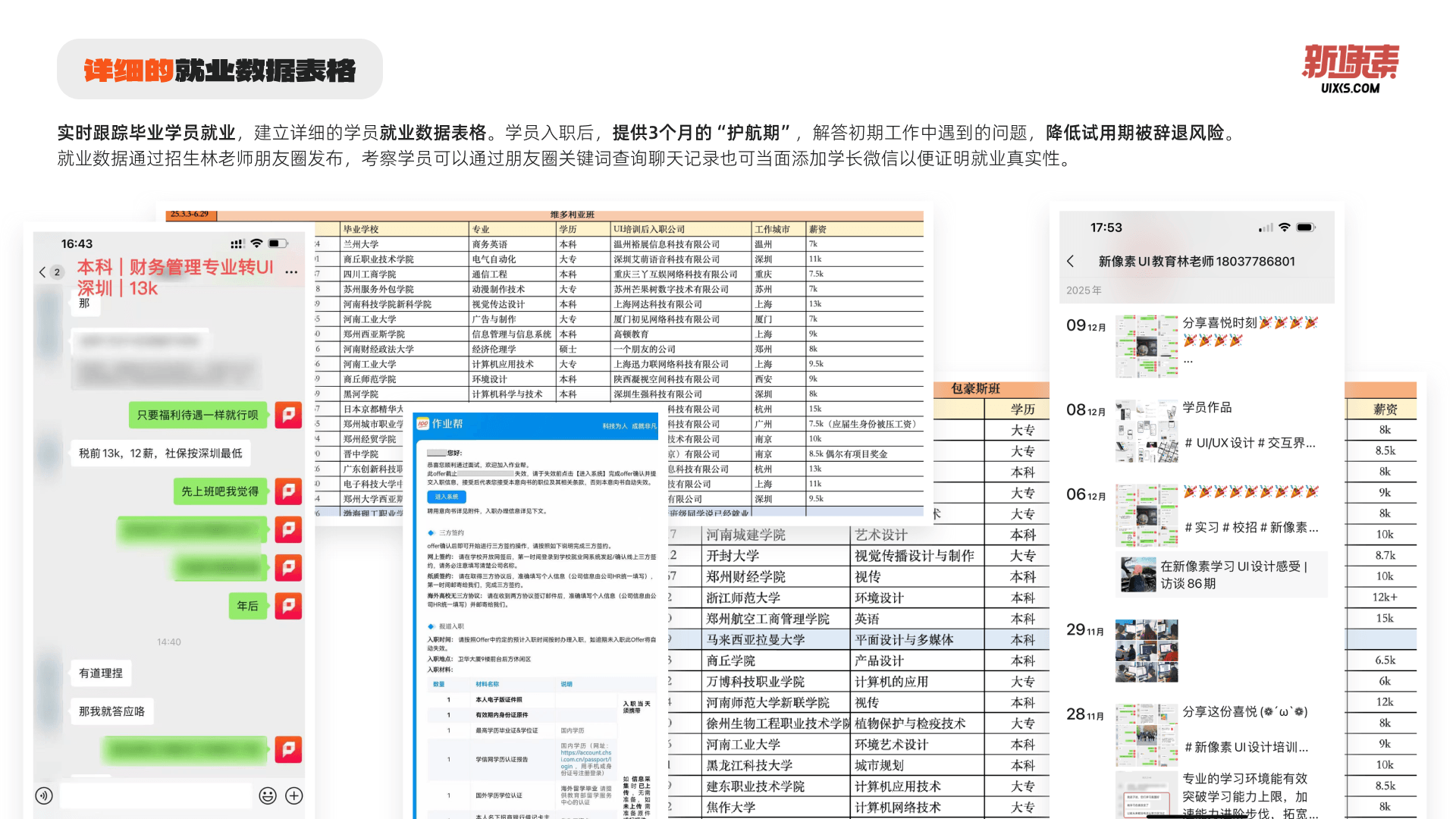Open the 在新像素学习UI设计感受 访谈86期 link
The image size is (1456, 819).
pyautogui.click(x=1222, y=575)
